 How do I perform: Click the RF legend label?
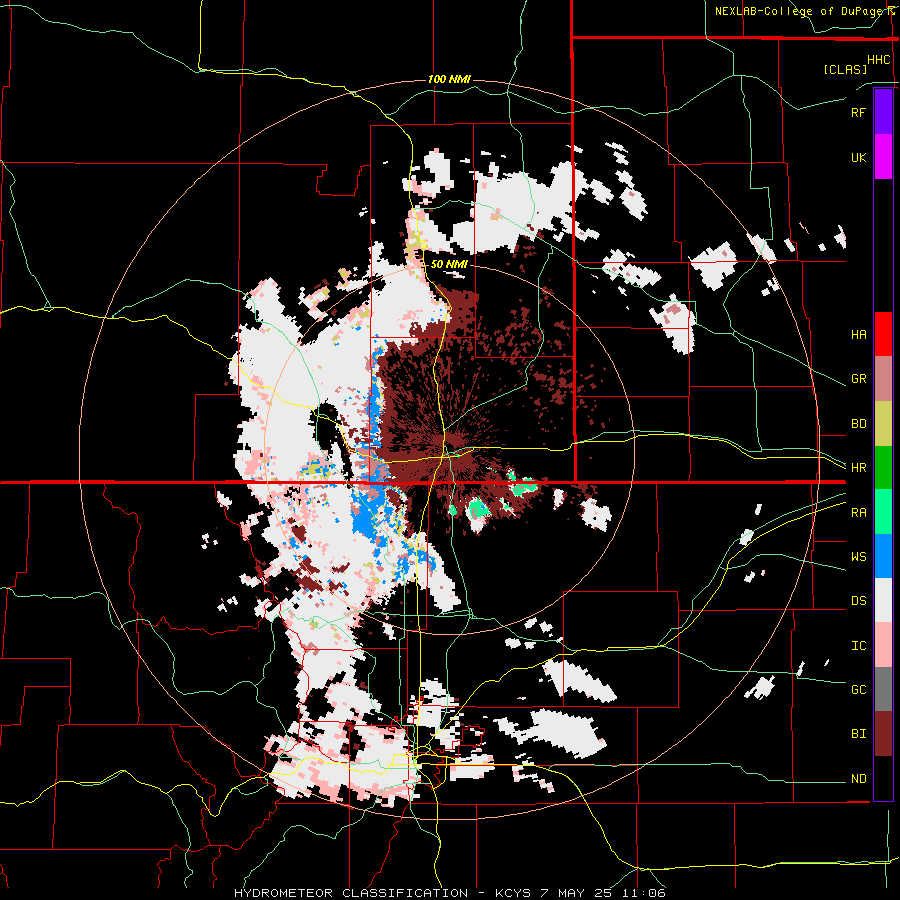[858, 112]
